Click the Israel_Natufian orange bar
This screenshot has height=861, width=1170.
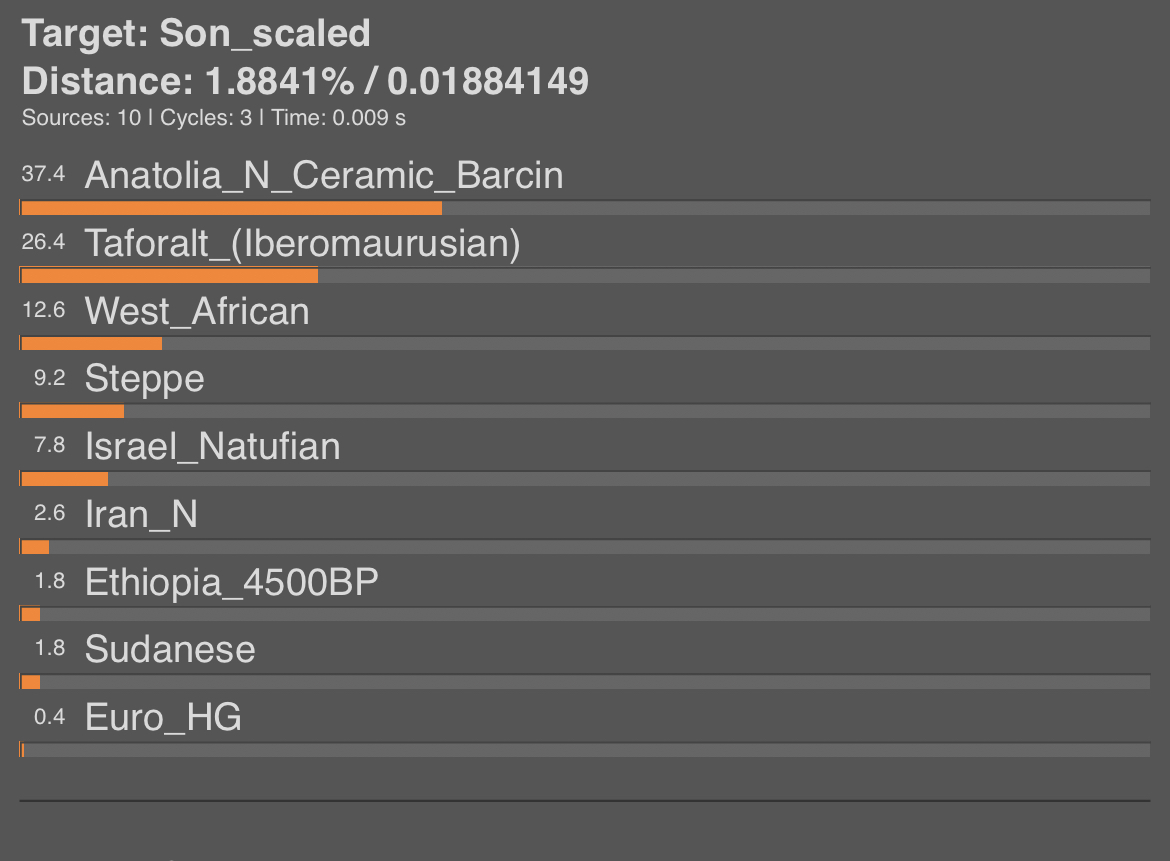(65, 479)
